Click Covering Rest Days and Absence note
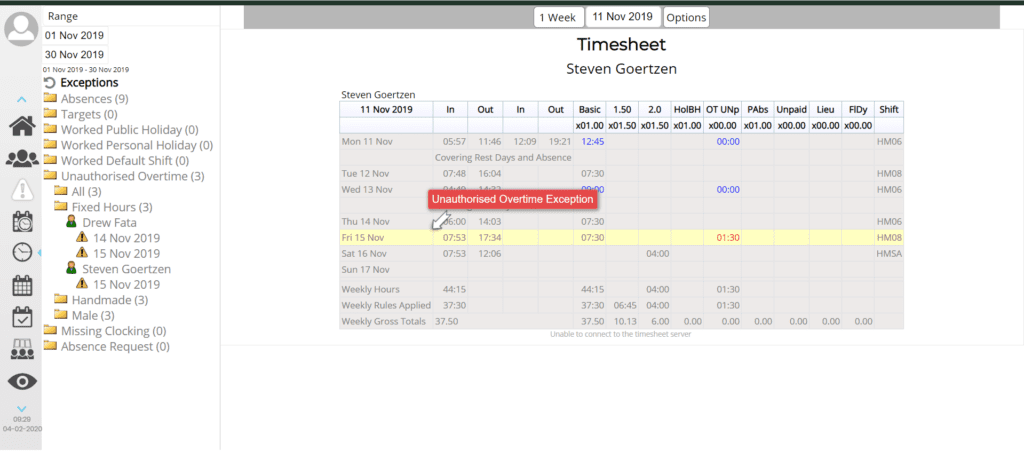The width and height of the screenshot is (1024, 451). (503, 157)
